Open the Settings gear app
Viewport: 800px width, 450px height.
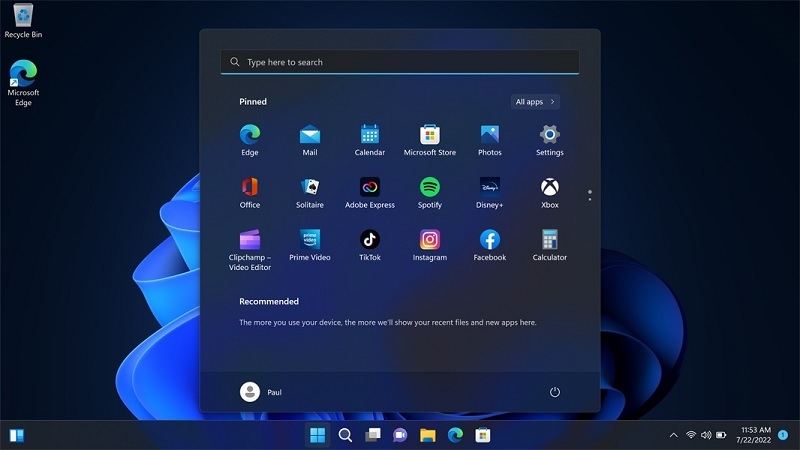pyautogui.click(x=549, y=140)
